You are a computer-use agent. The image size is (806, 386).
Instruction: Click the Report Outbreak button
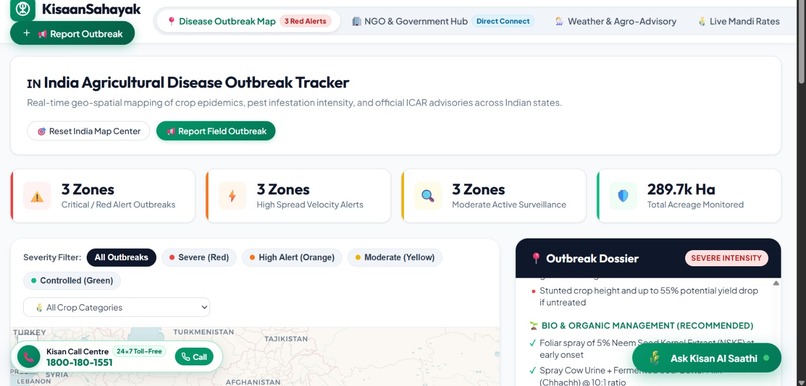(x=72, y=33)
